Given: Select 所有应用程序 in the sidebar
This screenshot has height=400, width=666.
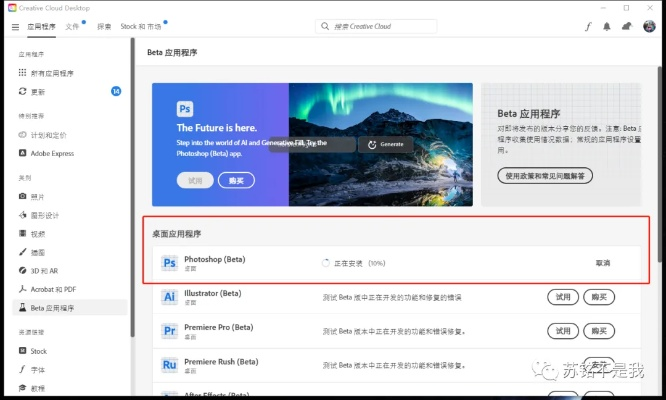Looking at the screenshot, I should [52, 73].
